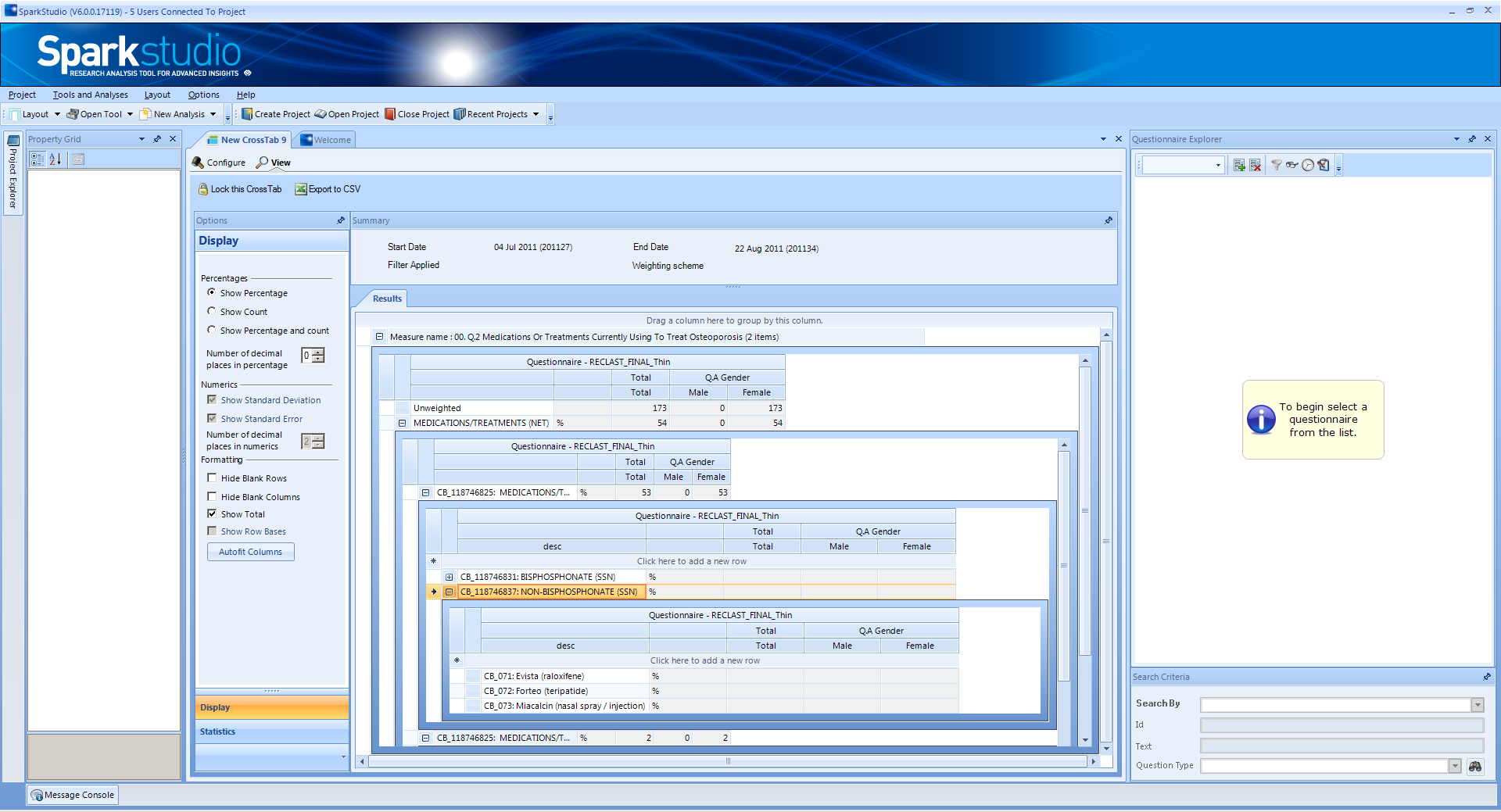Click the Alphabetical sort icon in Property Grid
Image resolution: width=1501 pixels, height=812 pixels.
(56, 159)
